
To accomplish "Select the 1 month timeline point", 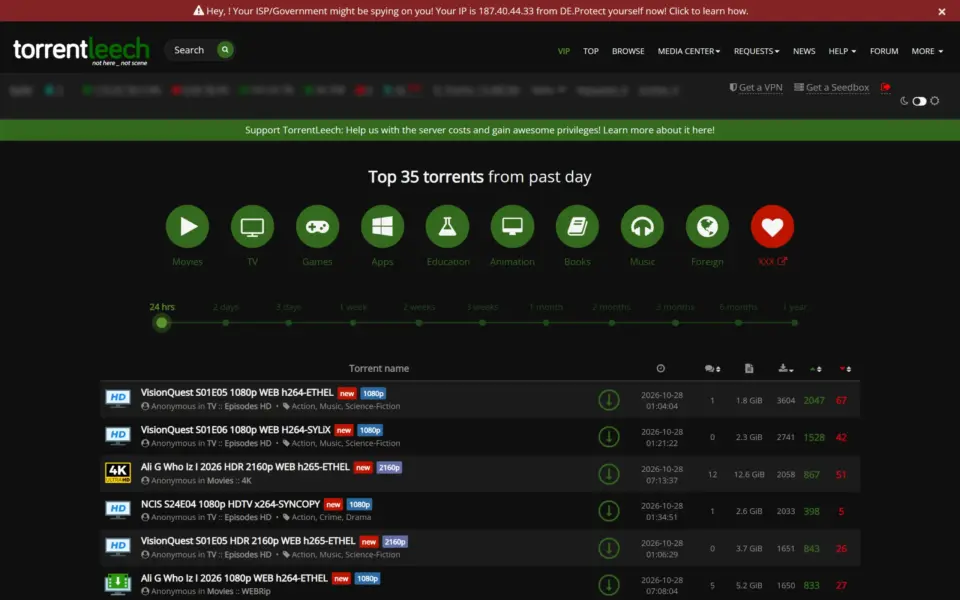I will tap(546, 323).
